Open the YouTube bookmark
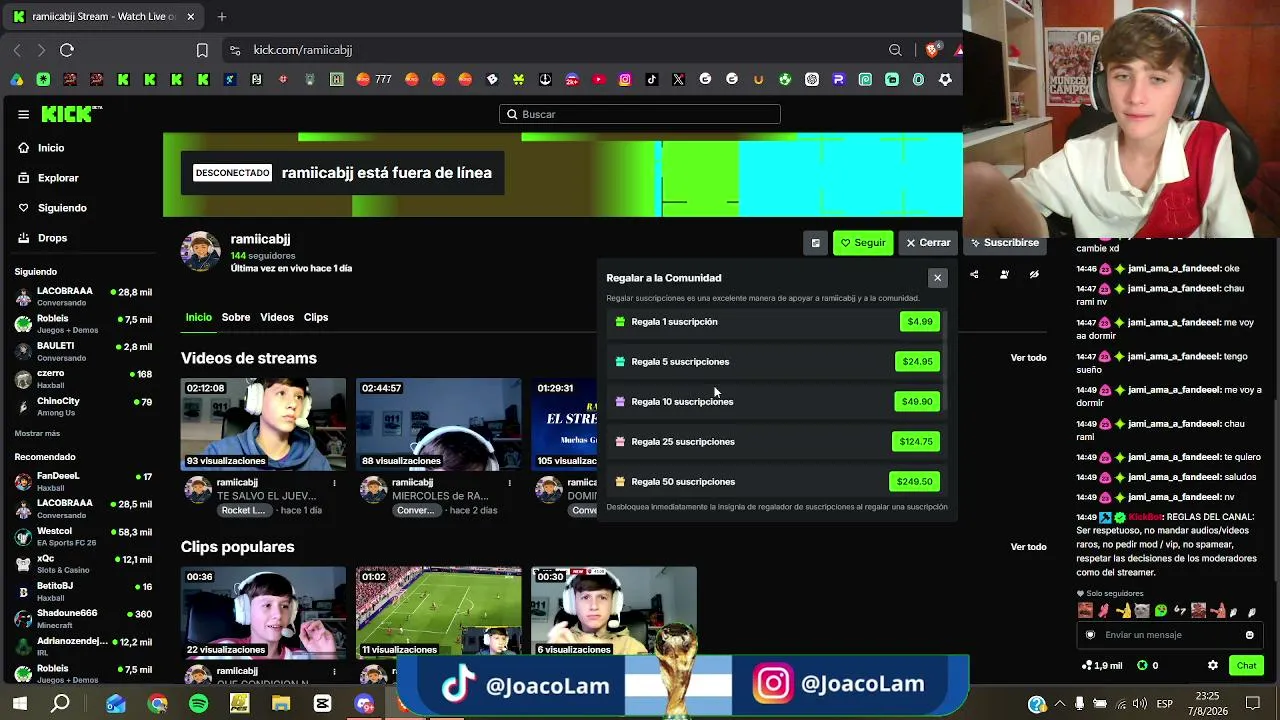Image resolution: width=1280 pixels, height=720 pixels. click(x=598, y=79)
